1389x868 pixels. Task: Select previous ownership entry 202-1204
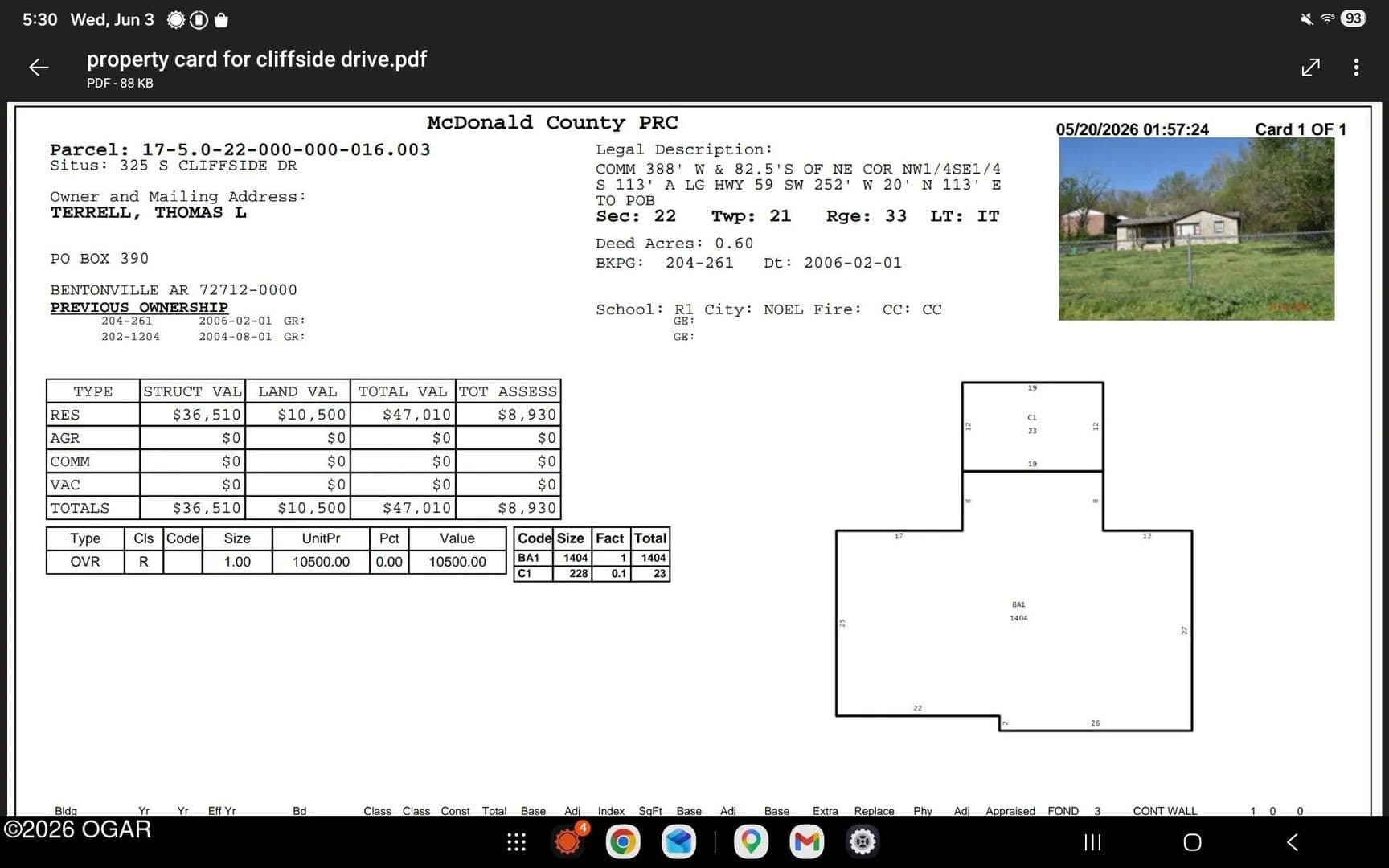point(130,337)
